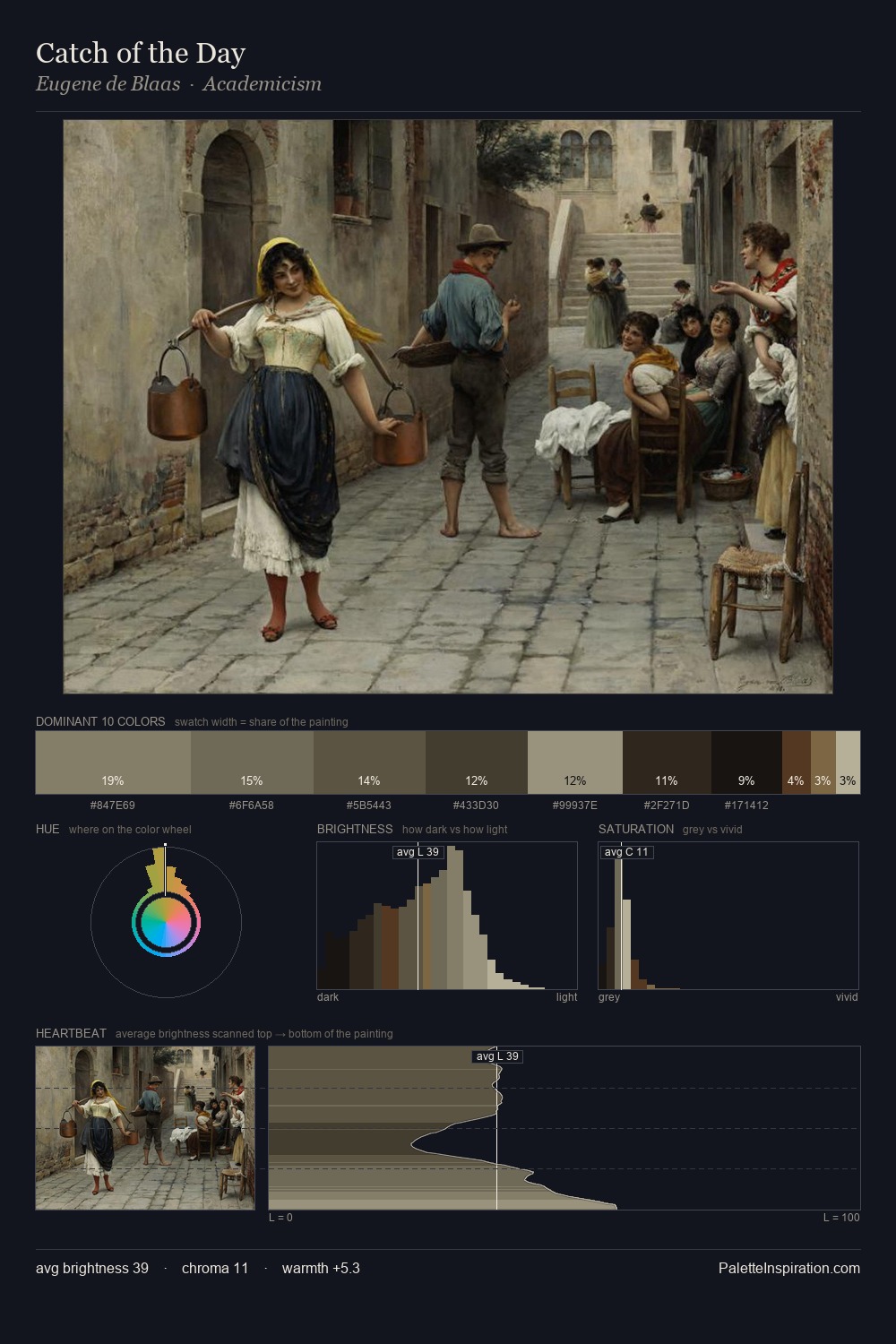896x1344 pixels.
Task: Pick the 9% near-black swatch #171412
Action: click(746, 762)
